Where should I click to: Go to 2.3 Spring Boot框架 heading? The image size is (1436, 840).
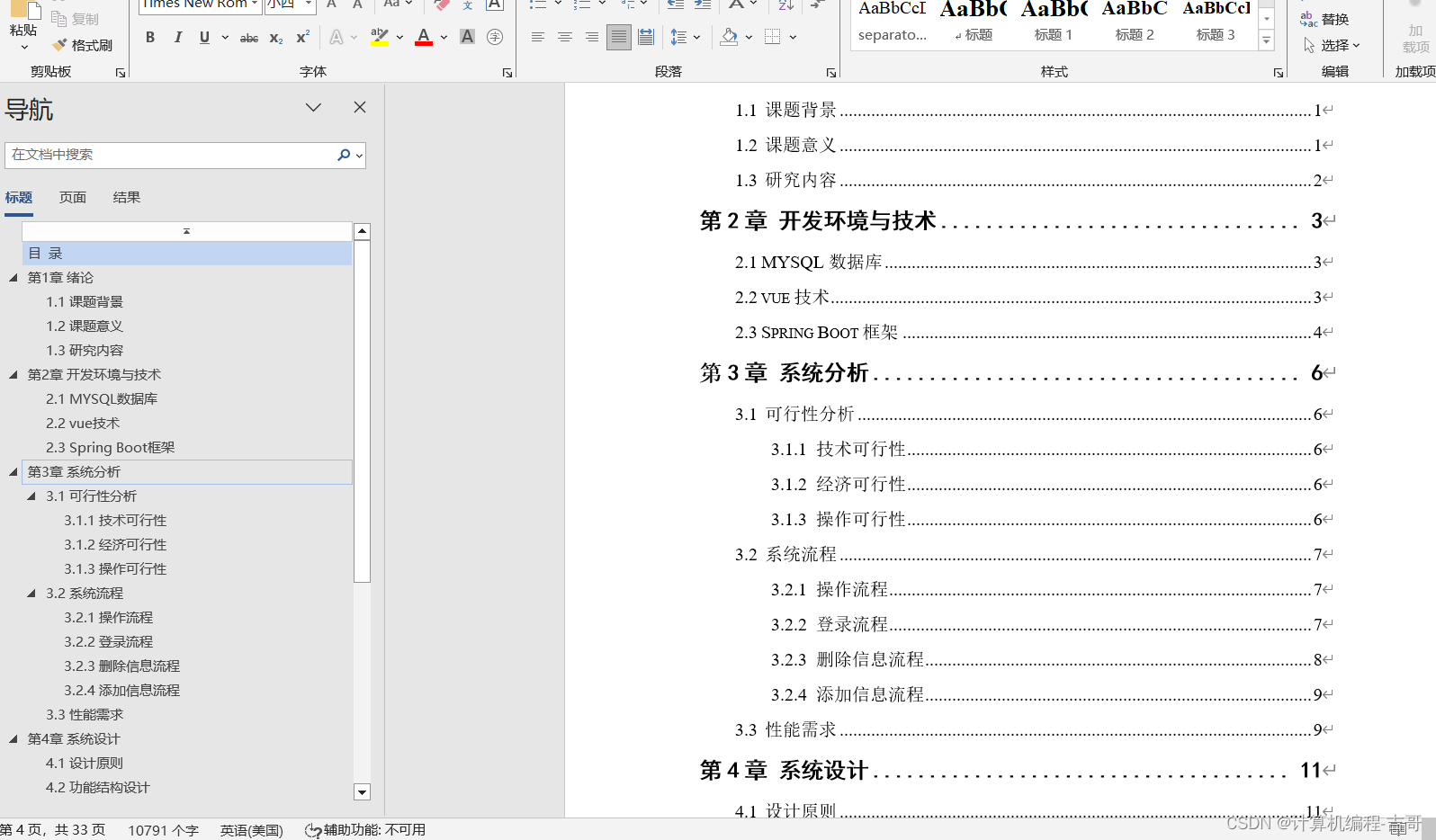[x=111, y=448]
